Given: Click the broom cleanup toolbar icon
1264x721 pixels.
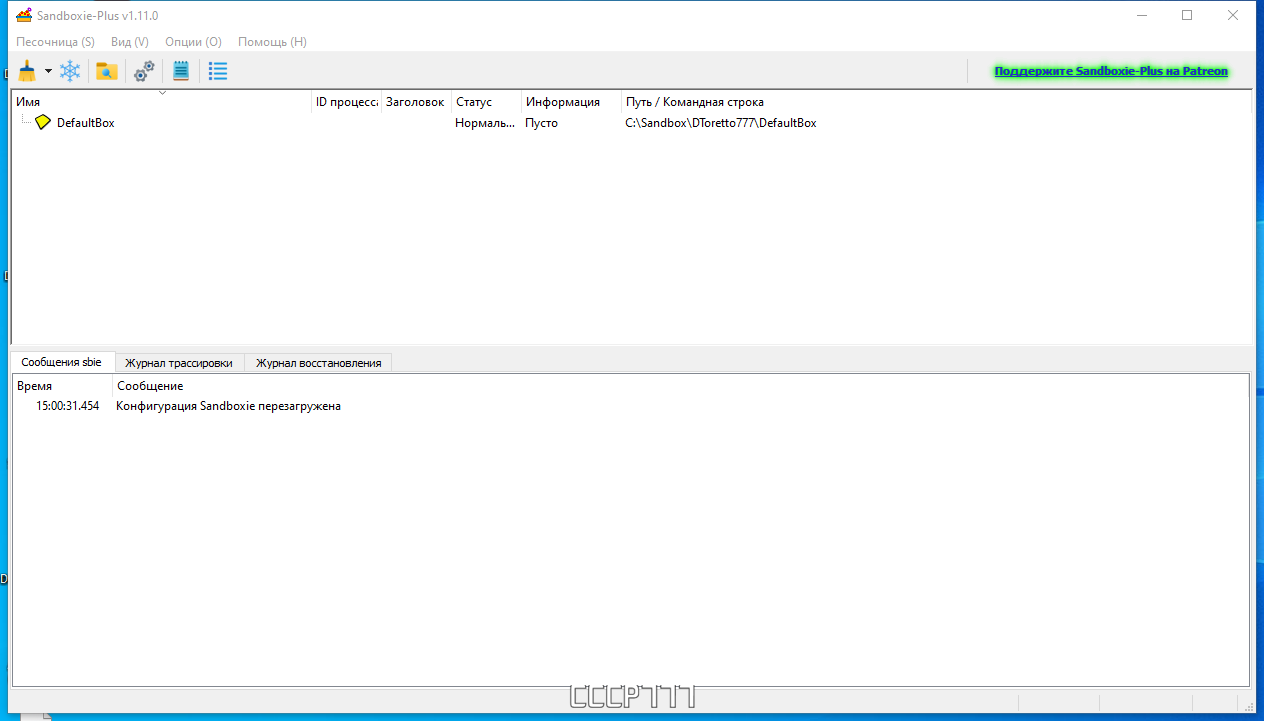Looking at the screenshot, I should pyautogui.click(x=27, y=71).
